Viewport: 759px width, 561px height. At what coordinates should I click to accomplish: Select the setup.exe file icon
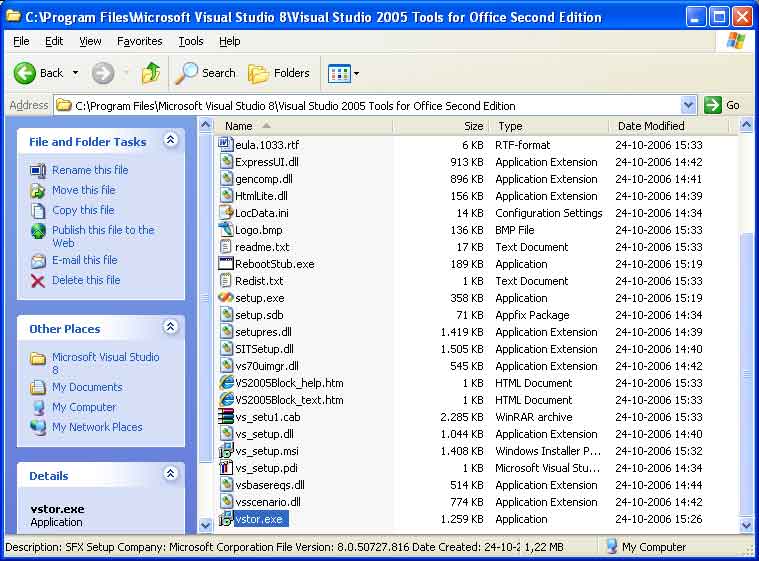coord(226,297)
